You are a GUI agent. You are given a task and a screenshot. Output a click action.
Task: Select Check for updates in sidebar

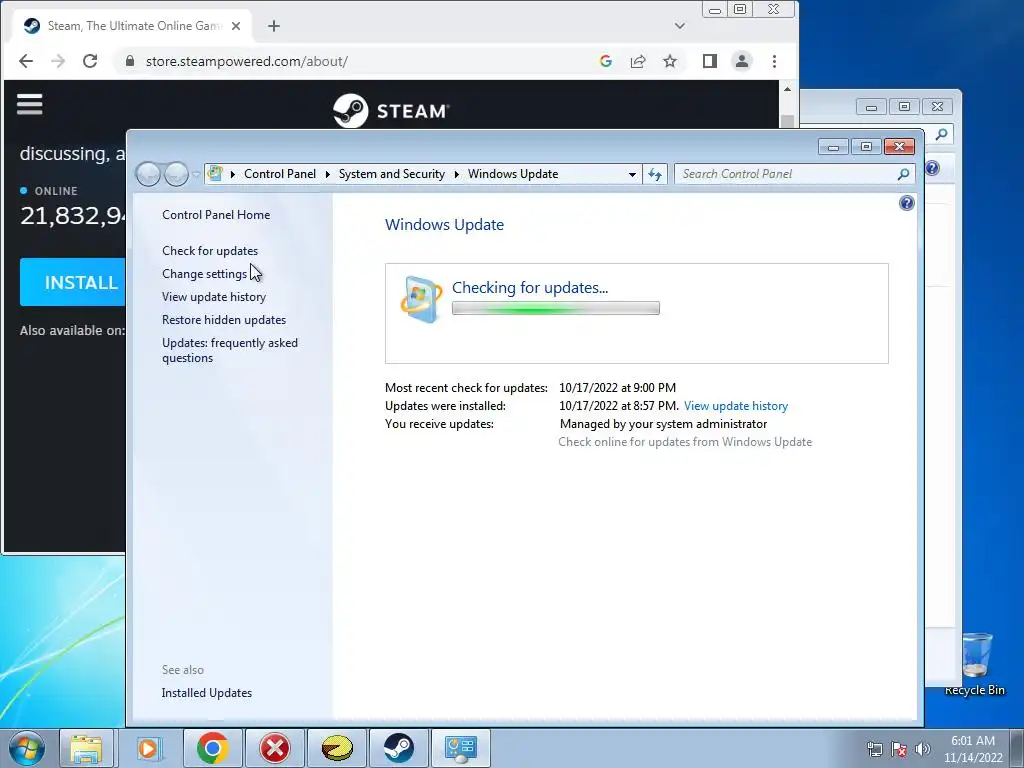210,251
